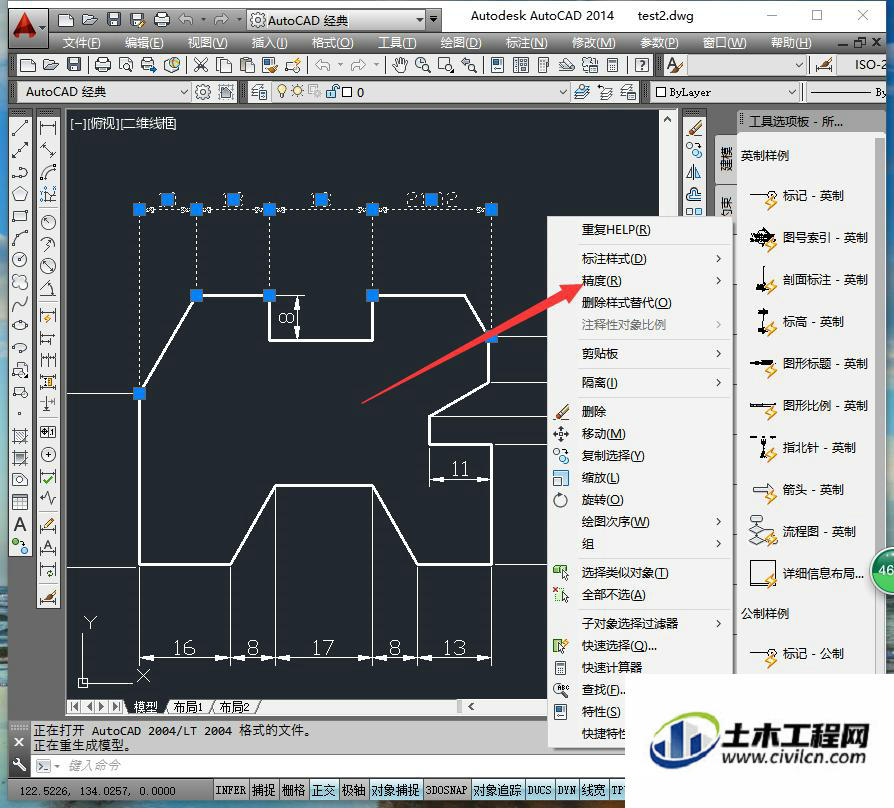The image size is (894, 808).
Task: Toggle 极轴 polar tracking
Action: (x=353, y=790)
